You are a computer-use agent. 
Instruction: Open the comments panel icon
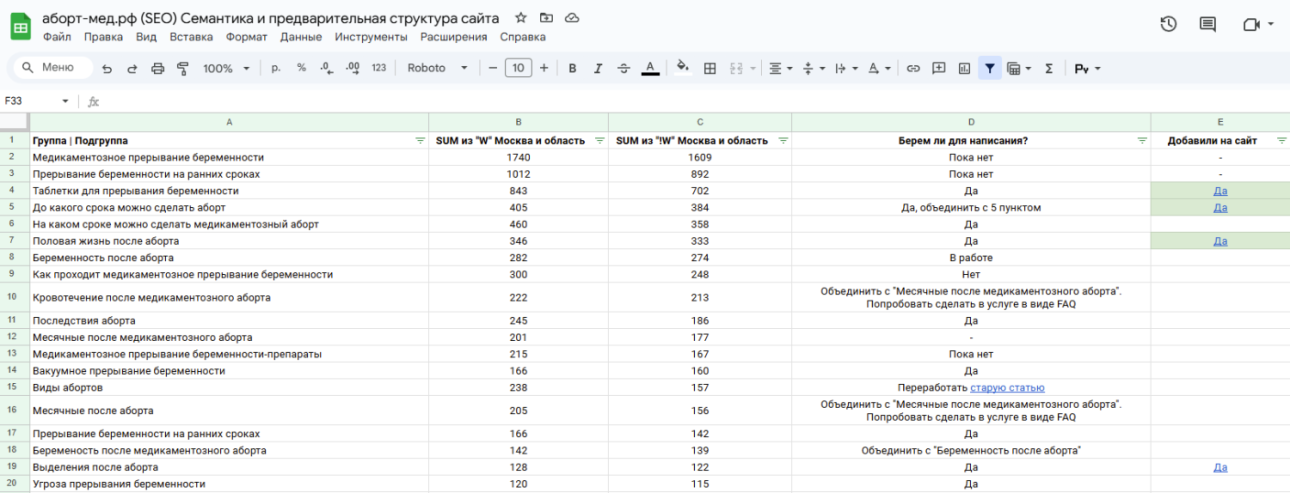[x=1208, y=25]
